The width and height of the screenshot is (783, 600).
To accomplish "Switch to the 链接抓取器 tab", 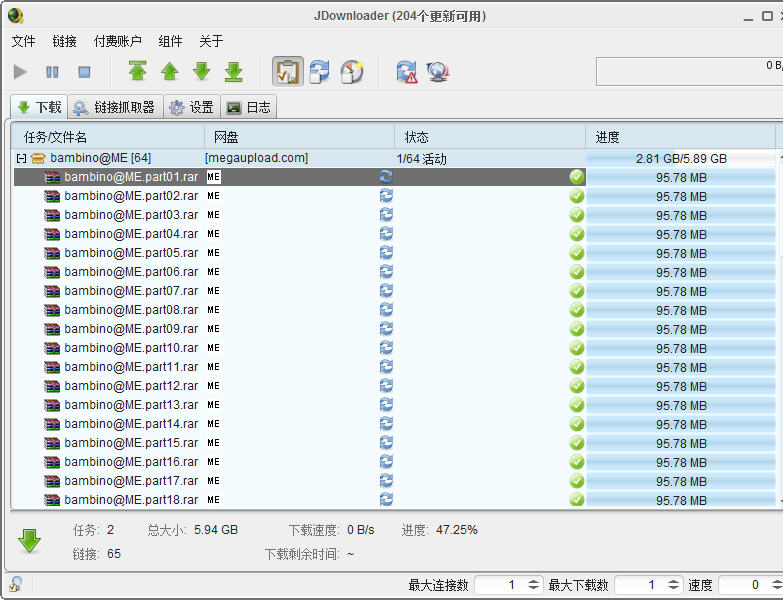I will 115,107.
